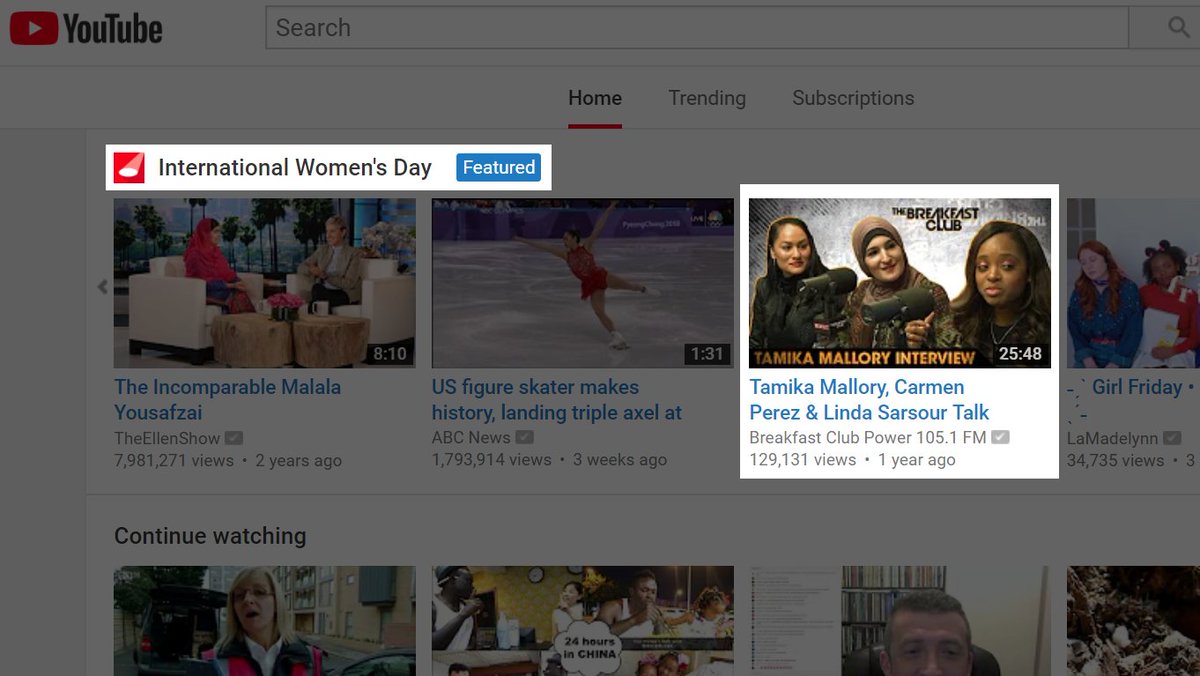Open the International Women's Day section title
1200x676 pixels.
point(295,167)
